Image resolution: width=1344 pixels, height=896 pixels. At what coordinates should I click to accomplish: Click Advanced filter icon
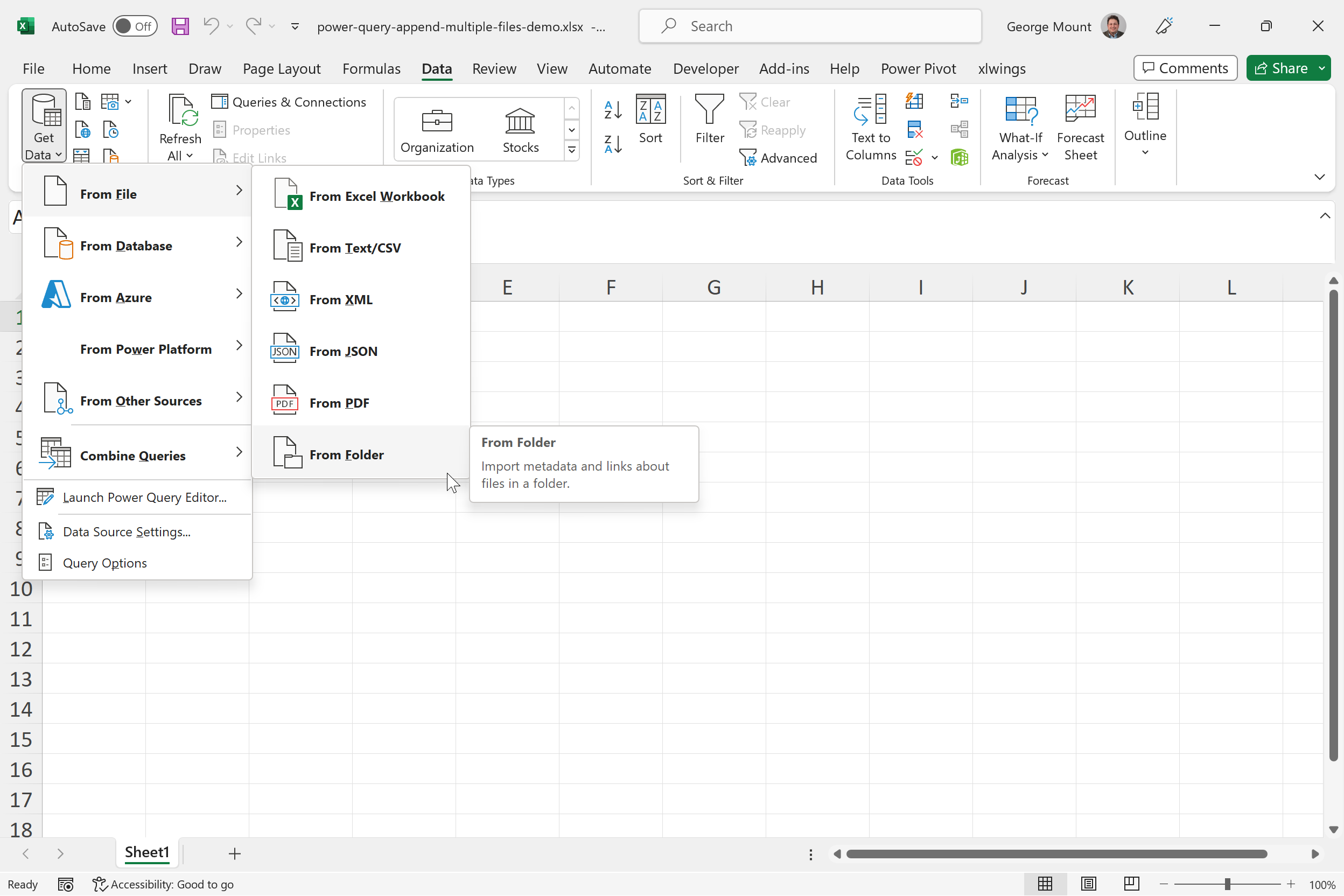778,158
